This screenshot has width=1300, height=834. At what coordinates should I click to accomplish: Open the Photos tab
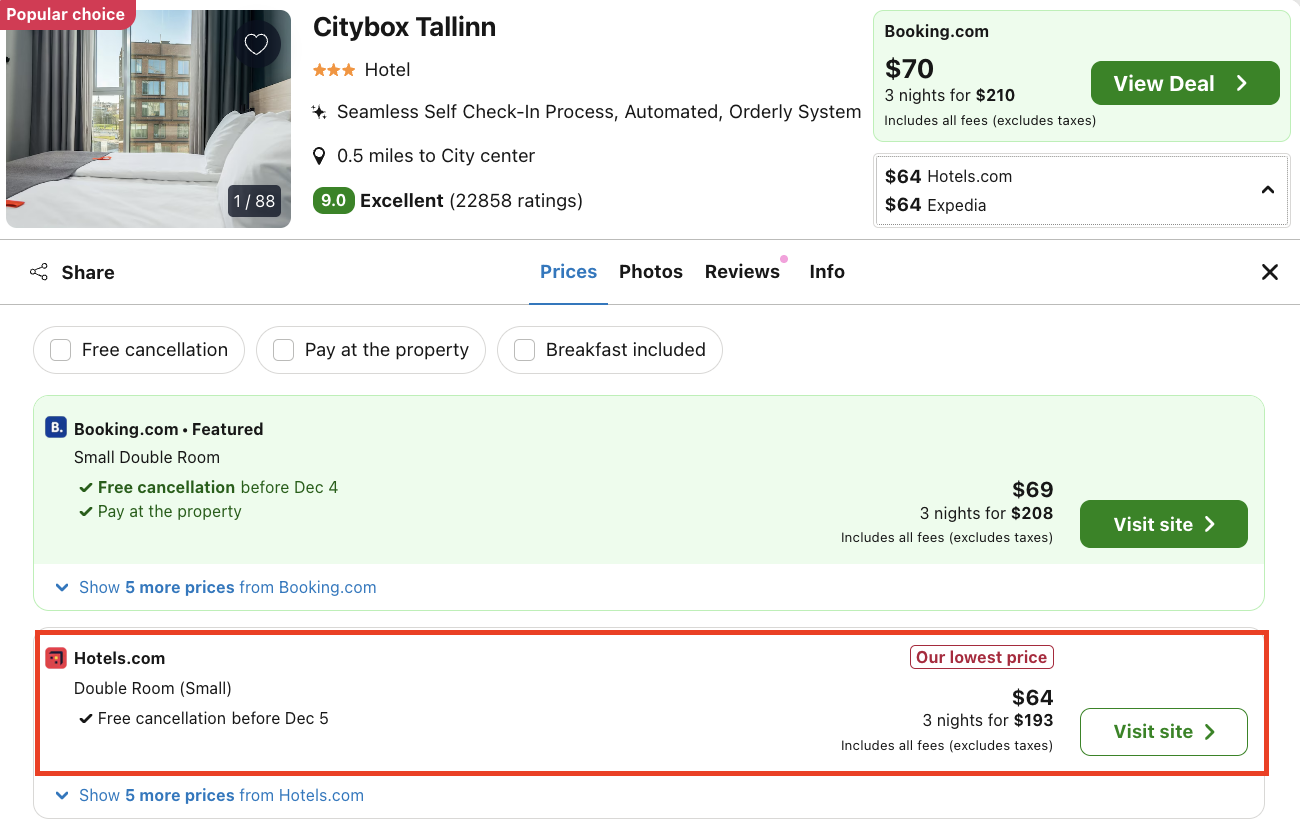[651, 272]
